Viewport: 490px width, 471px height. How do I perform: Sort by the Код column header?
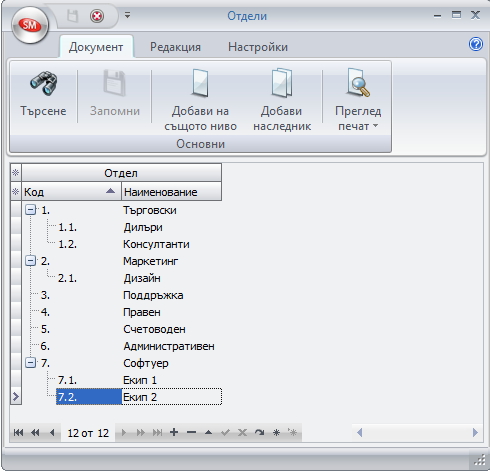point(71,191)
